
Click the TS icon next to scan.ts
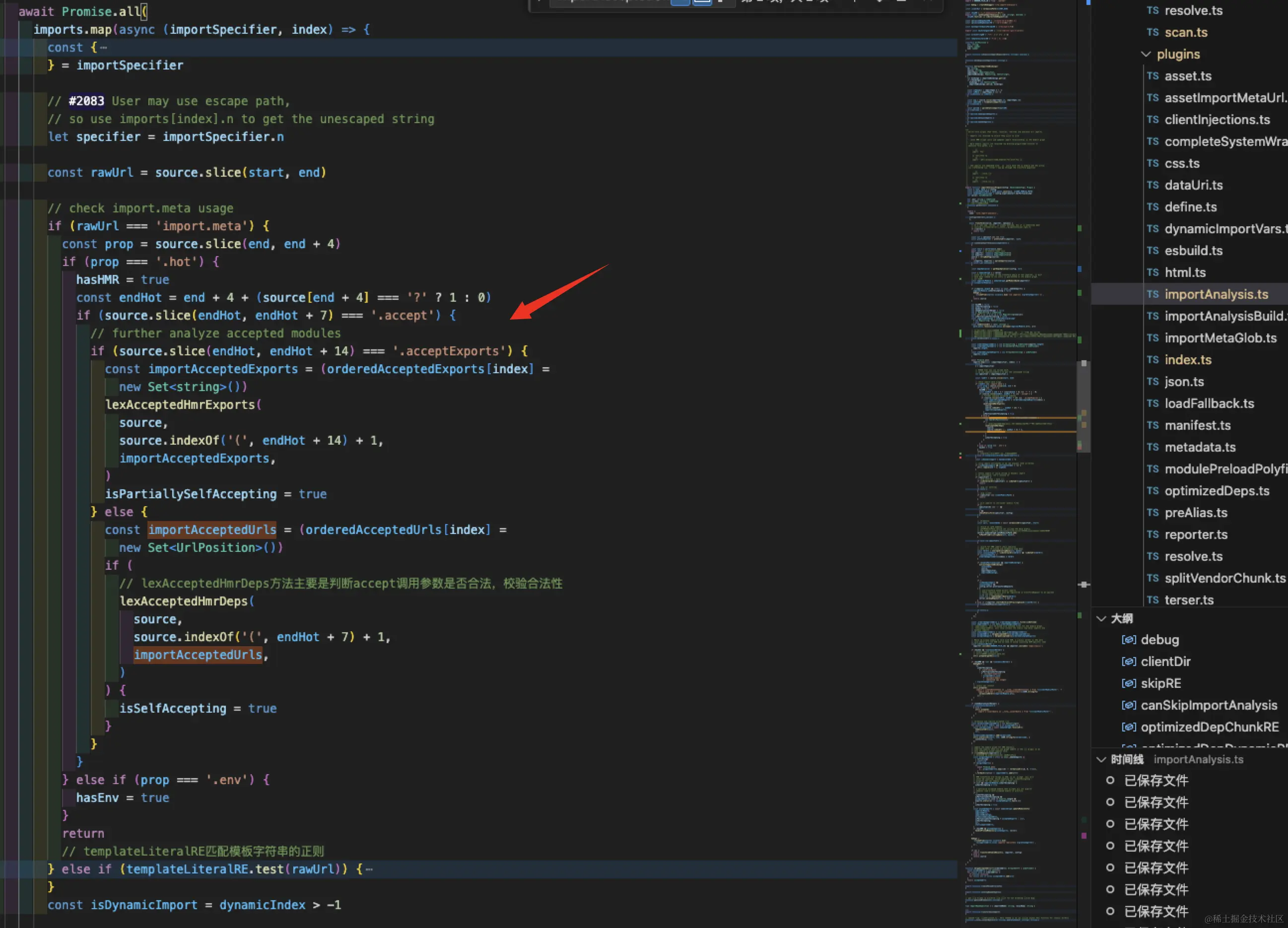(1152, 32)
